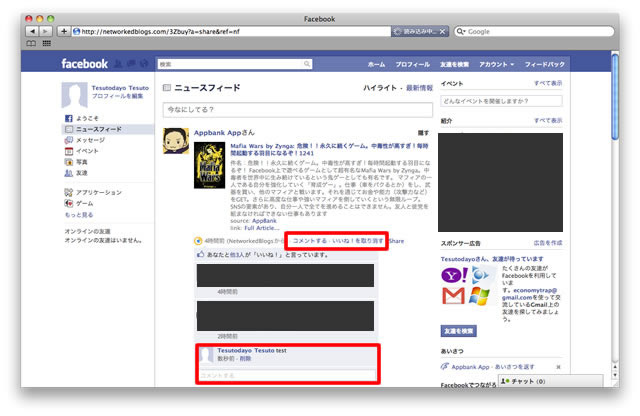Open Tesutodayo Tesuto profile name link
The width and height of the screenshot is (640, 416).
[x=120, y=88]
